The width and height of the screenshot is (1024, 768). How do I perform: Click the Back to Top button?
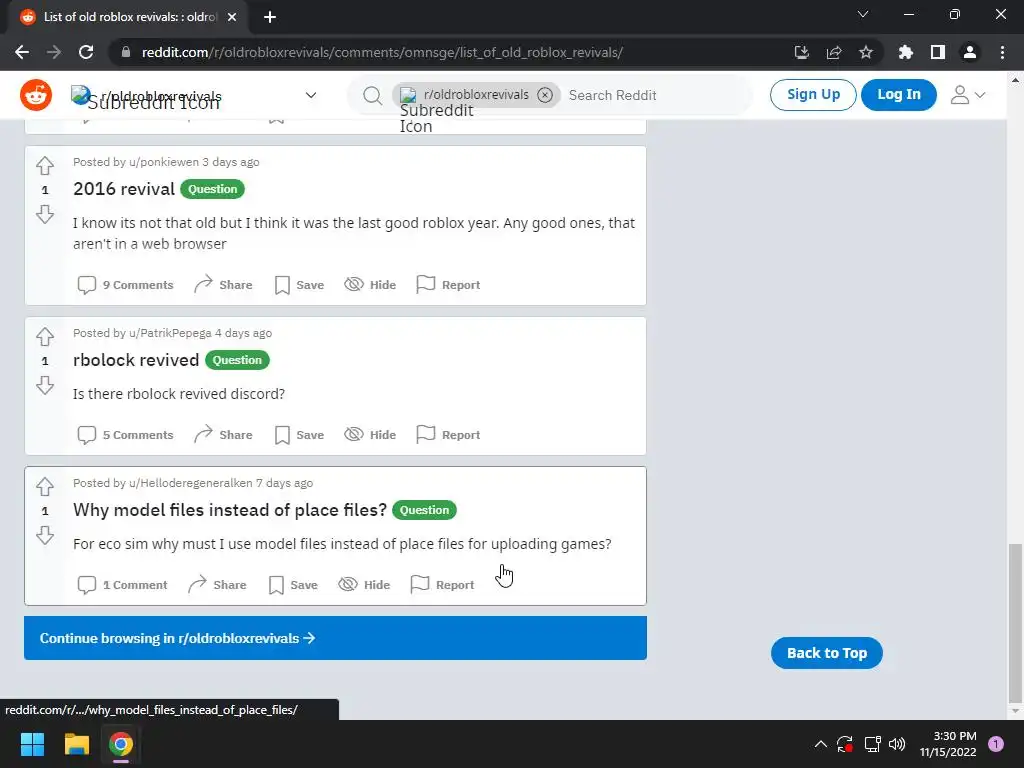click(827, 653)
